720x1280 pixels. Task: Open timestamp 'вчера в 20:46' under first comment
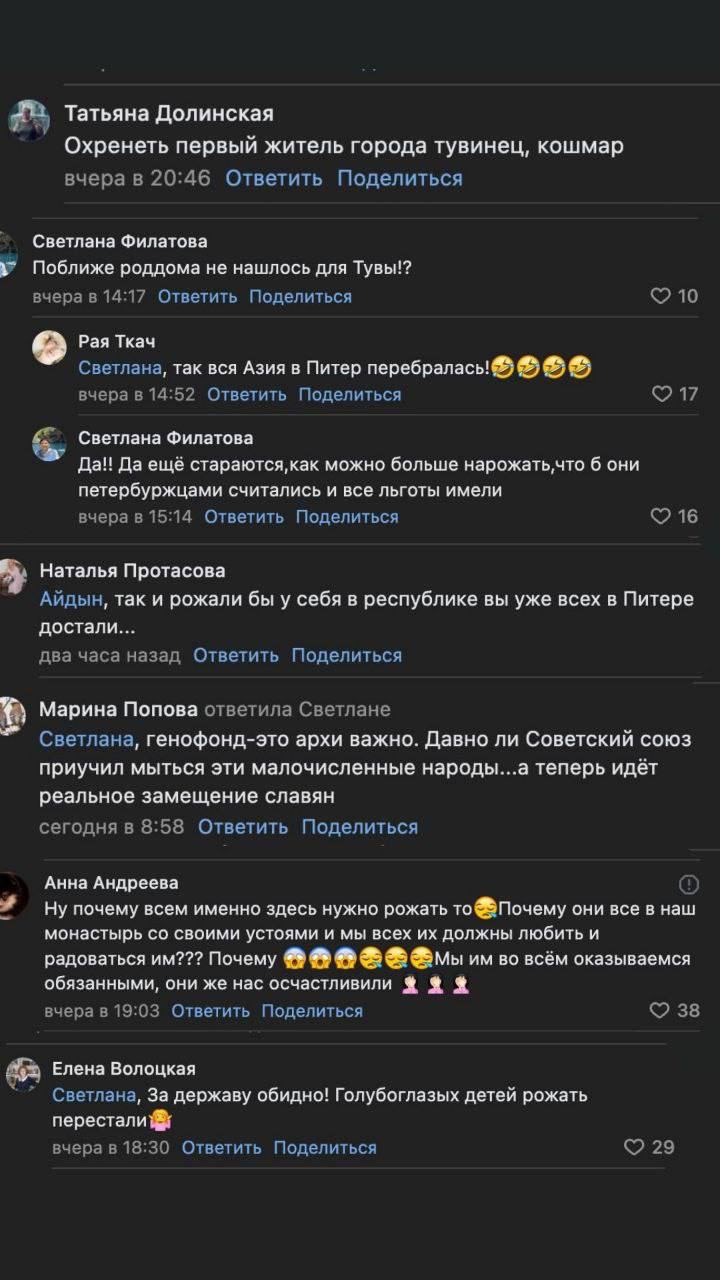(135, 177)
